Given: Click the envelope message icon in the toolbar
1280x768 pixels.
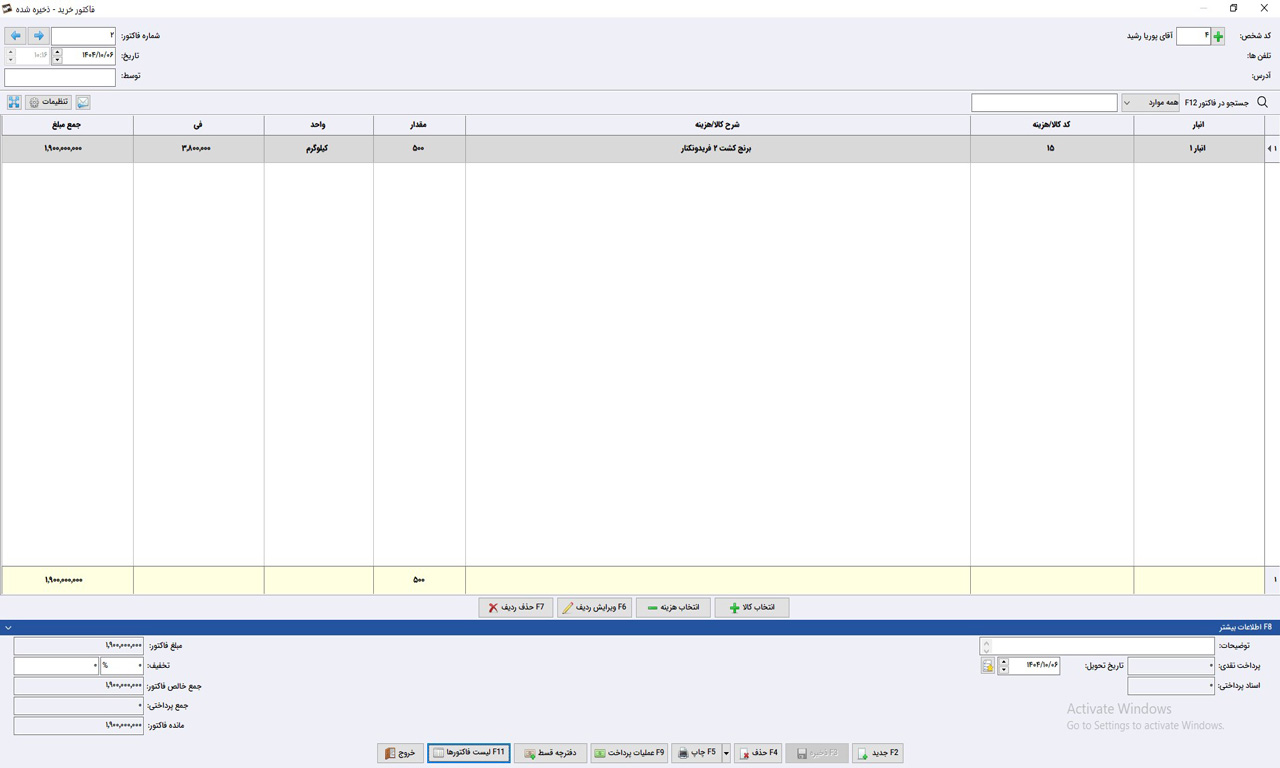Looking at the screenshot, I should tap(83, 102).
